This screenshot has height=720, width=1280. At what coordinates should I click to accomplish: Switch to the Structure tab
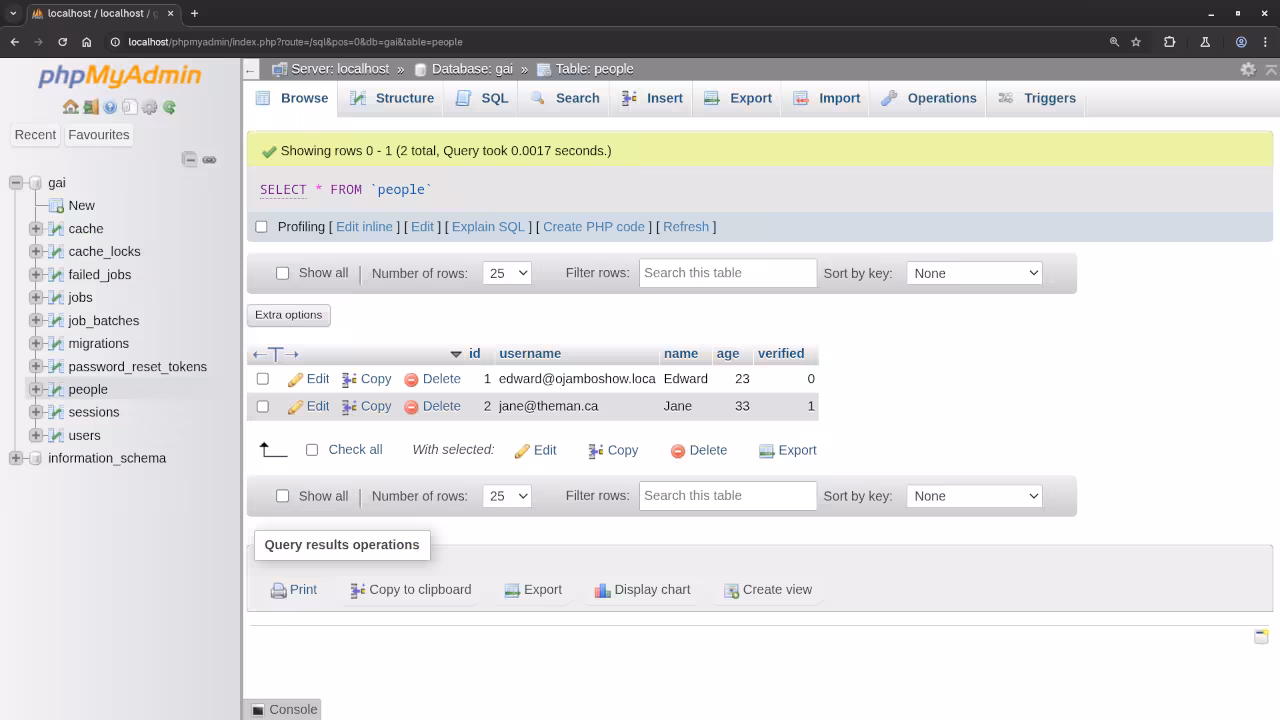click(x=392, y=98)
